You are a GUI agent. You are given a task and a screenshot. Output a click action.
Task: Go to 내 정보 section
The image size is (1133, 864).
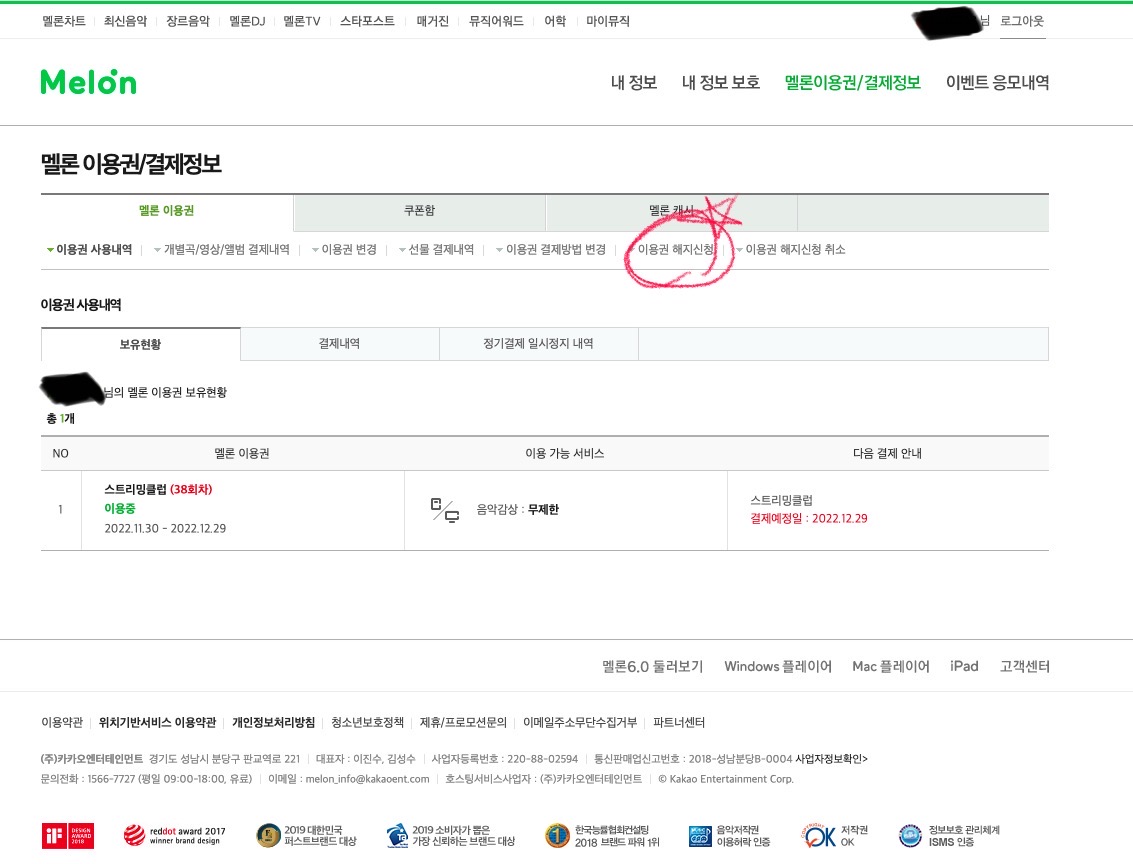pyautogui.click(x=634, y=82)
